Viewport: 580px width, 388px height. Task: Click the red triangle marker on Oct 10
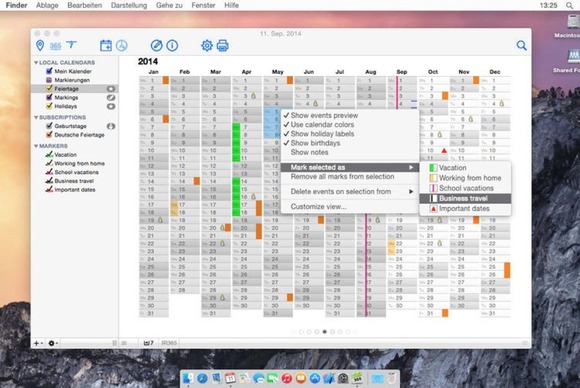pos(444,151)
